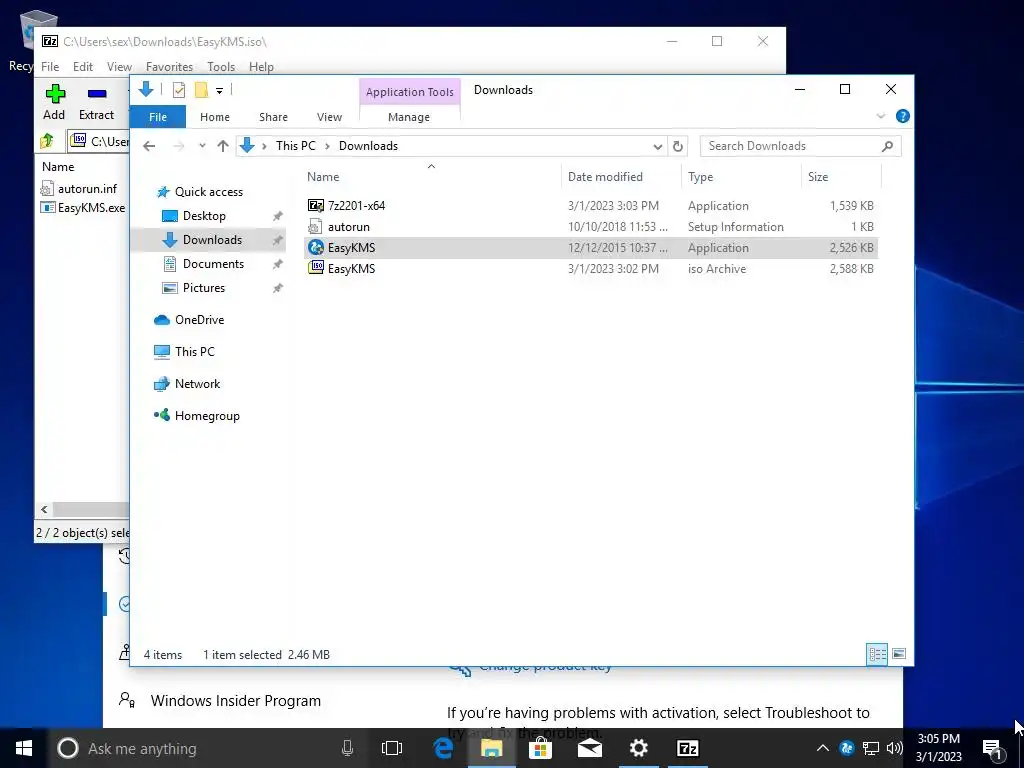Click the Up to This PC arrow
1024x768 pixels.
coord(223,146)
